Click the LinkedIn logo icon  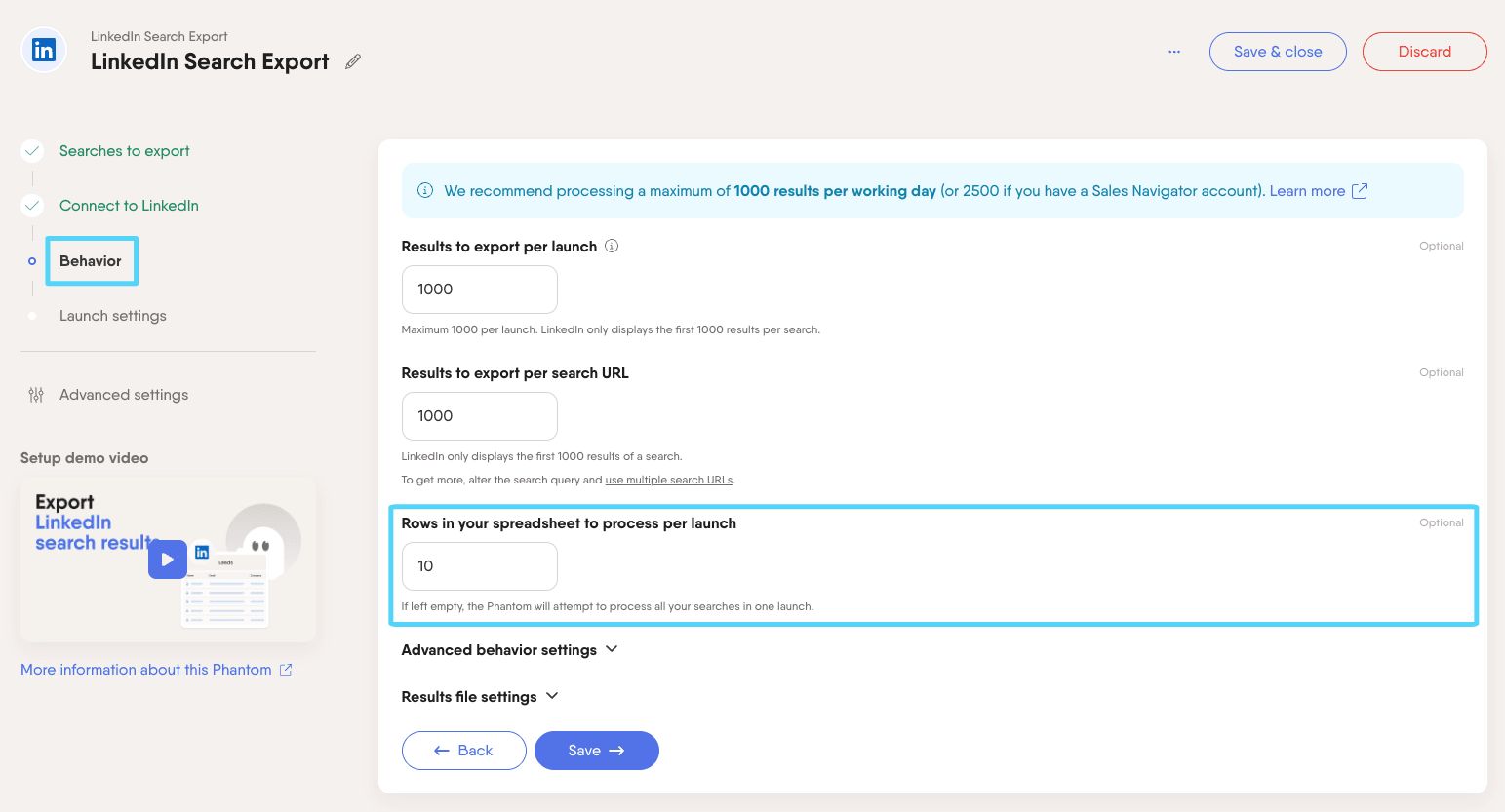click(x=44, y=51)
